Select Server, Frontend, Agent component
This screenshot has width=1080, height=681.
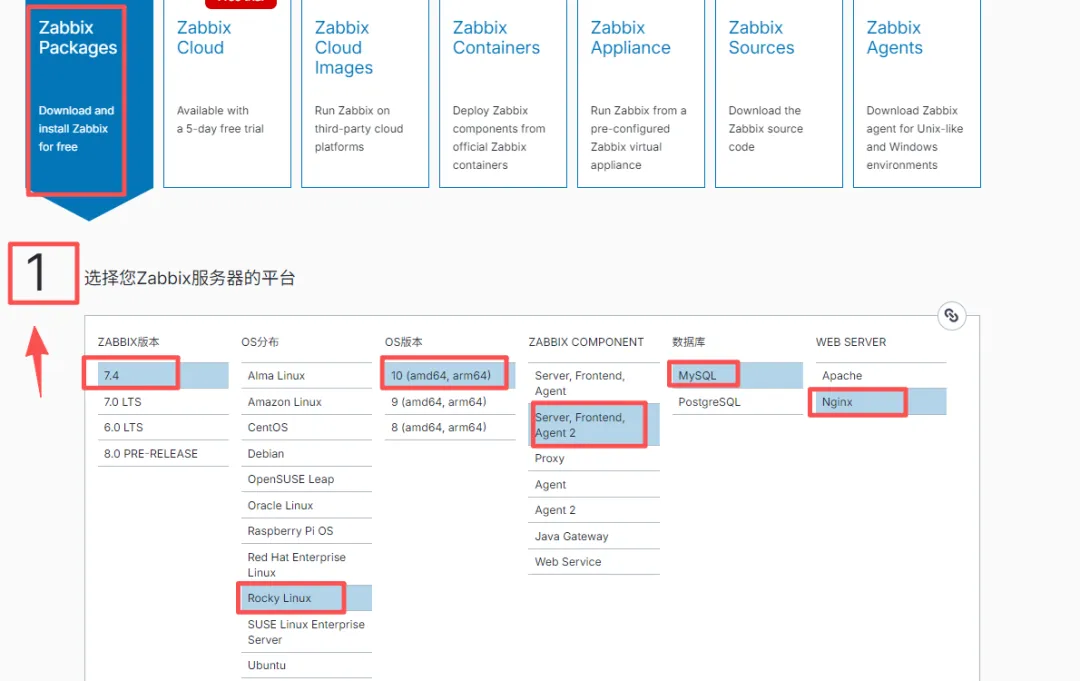click(594, 383)
